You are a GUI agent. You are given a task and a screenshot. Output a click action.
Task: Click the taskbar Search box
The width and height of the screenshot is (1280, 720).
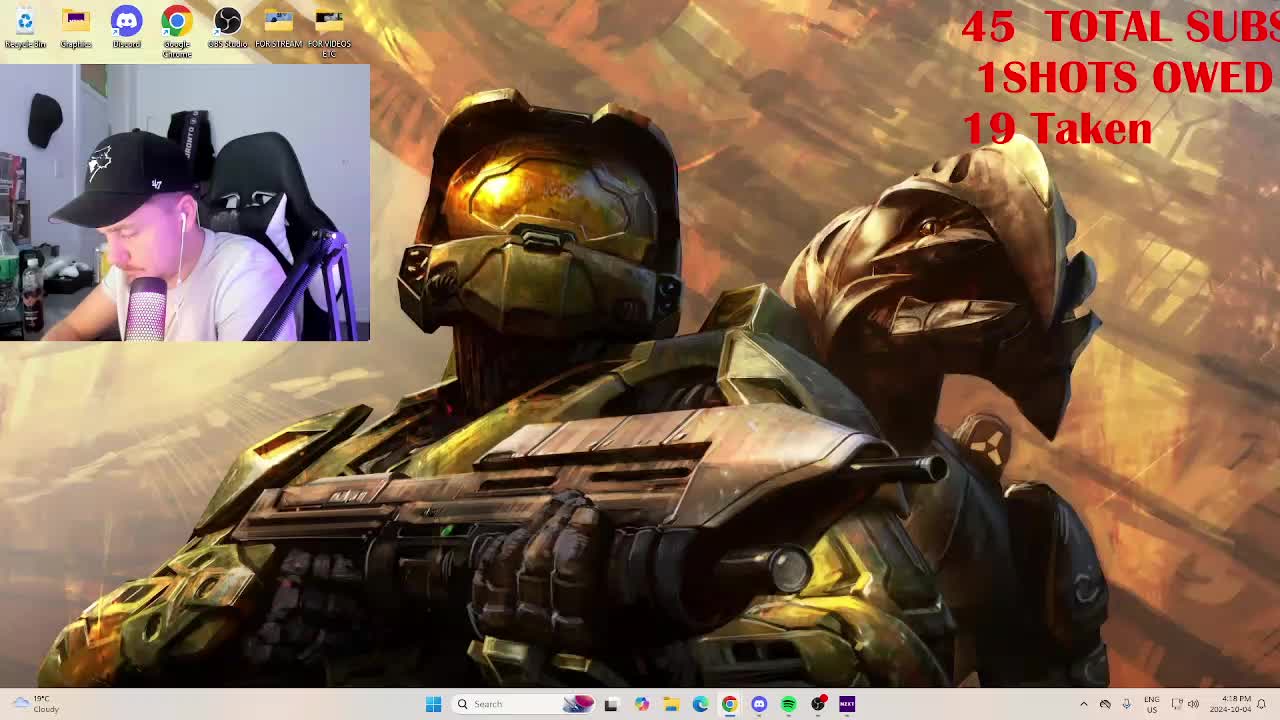point(524,704)
